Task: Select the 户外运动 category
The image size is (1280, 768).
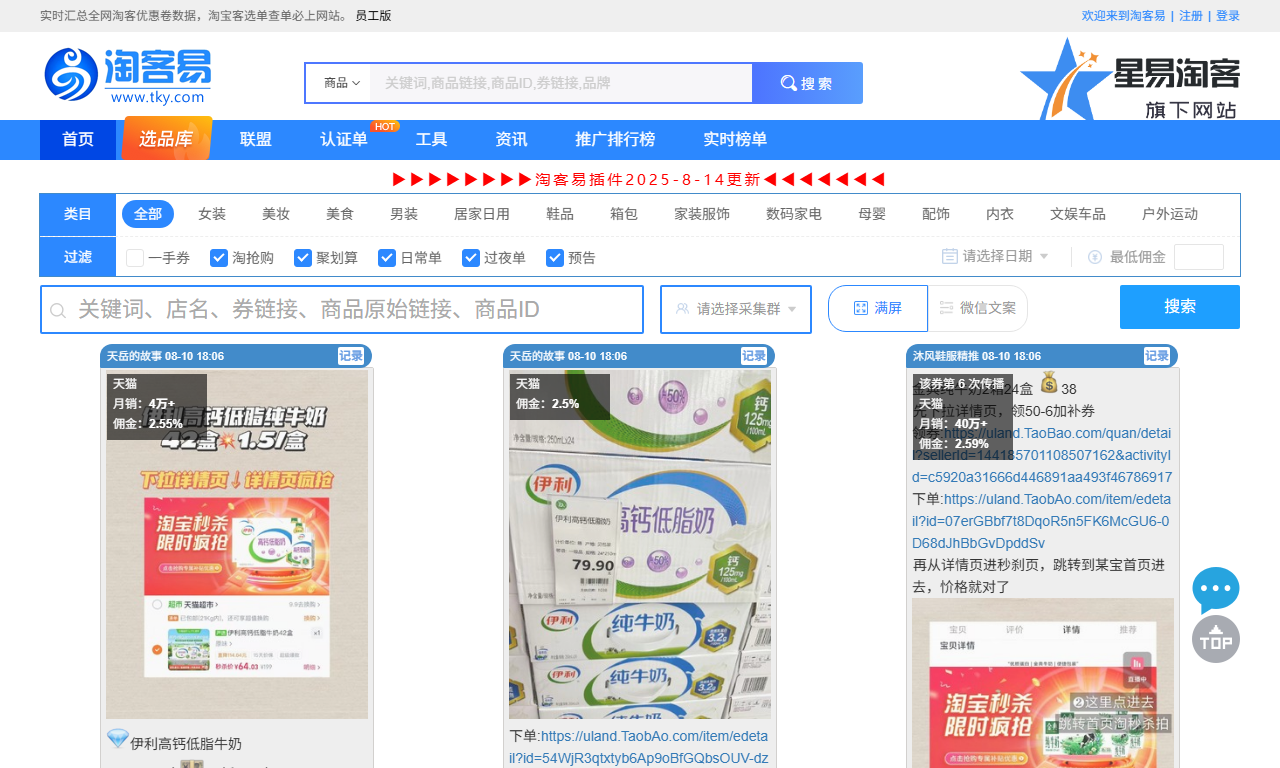Action: (1170, 214)
